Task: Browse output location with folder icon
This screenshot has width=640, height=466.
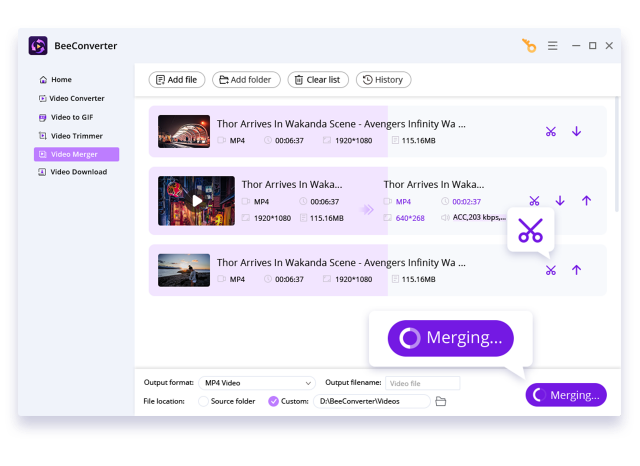Action: (441, 401)
